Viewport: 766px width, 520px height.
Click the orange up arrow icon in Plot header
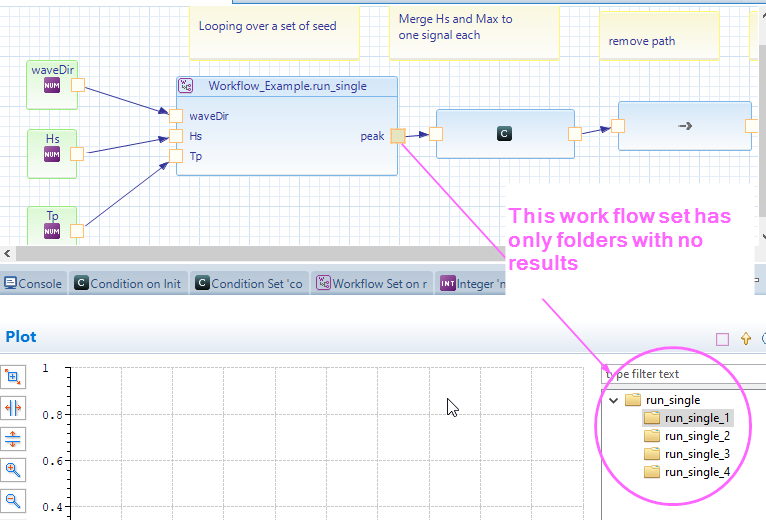click(x=745, y=339)
